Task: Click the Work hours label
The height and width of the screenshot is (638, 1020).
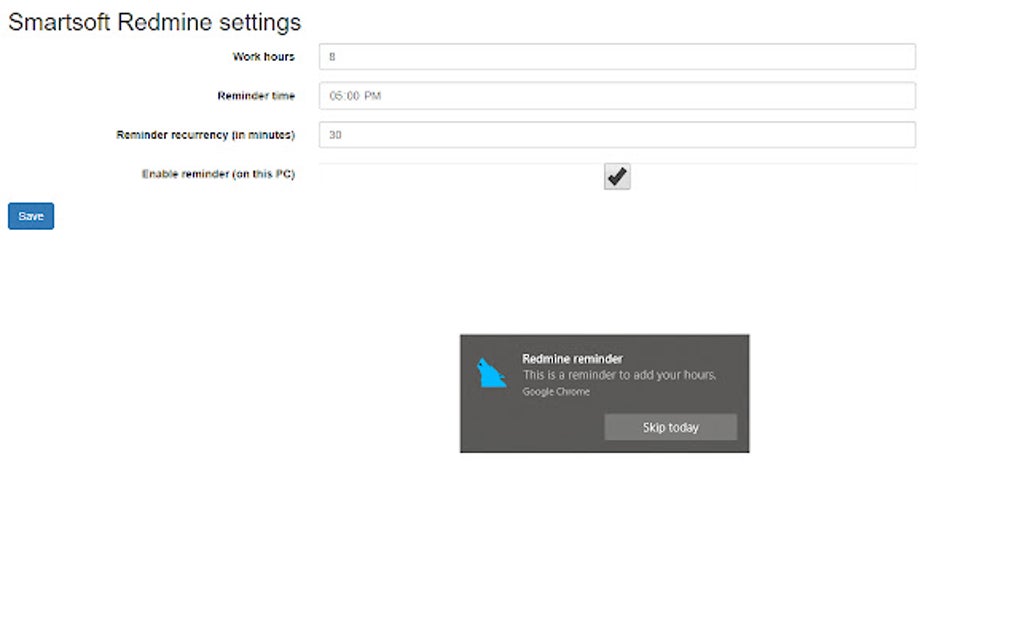Action: [263, 57]
